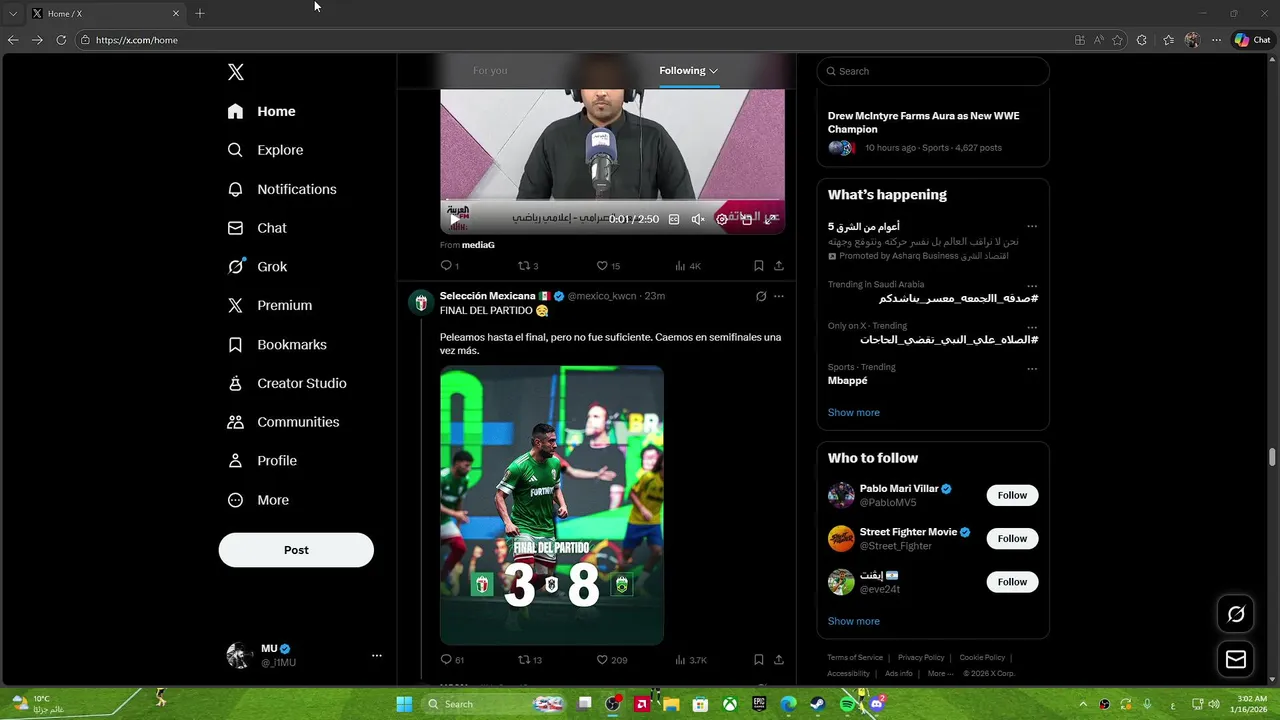Share the video post
The width and height of the screenshot is (1280, 720).
click(x=779, y=266)
